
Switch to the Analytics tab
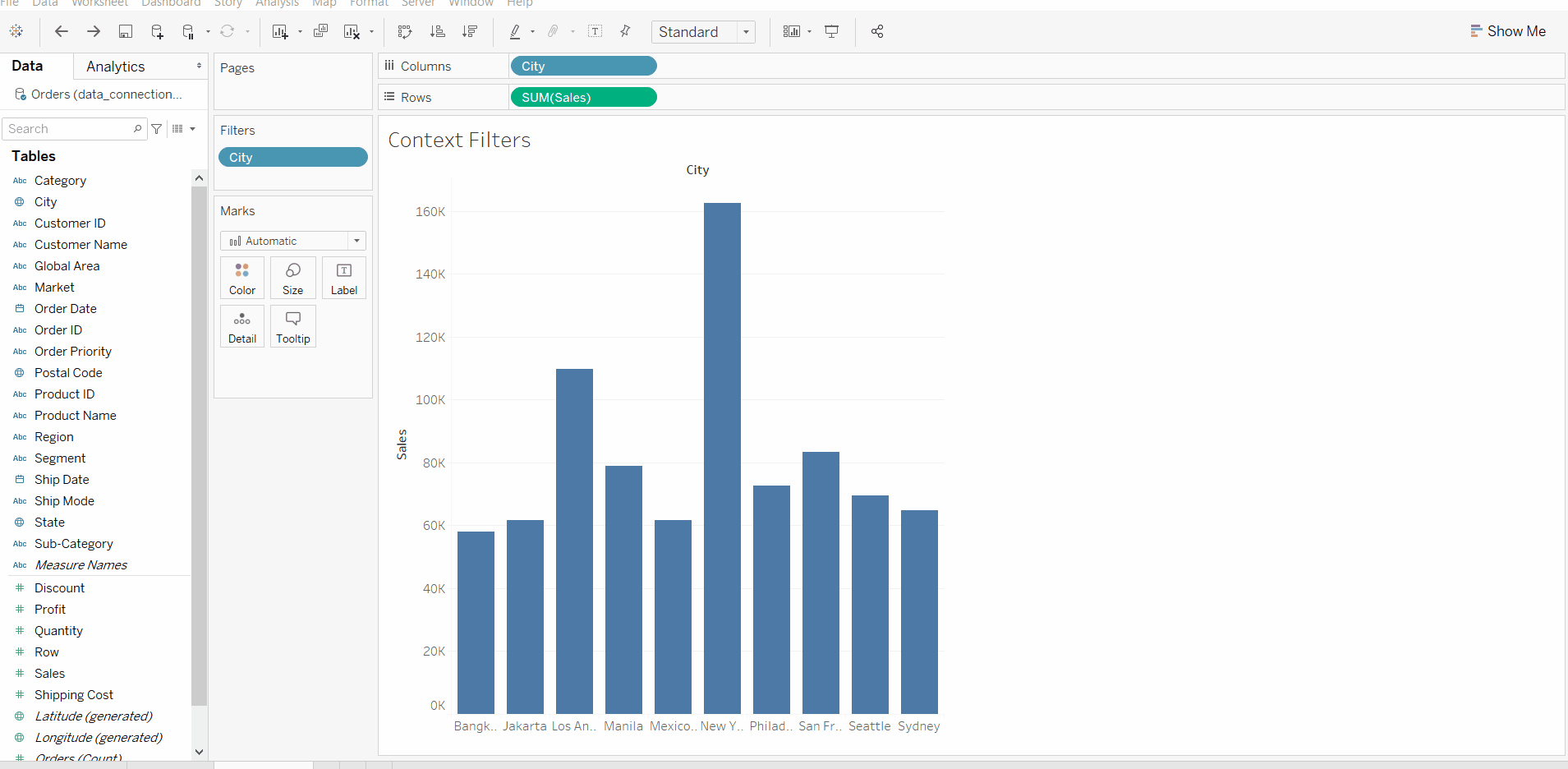pyautogui.click(x=115, y=66)
